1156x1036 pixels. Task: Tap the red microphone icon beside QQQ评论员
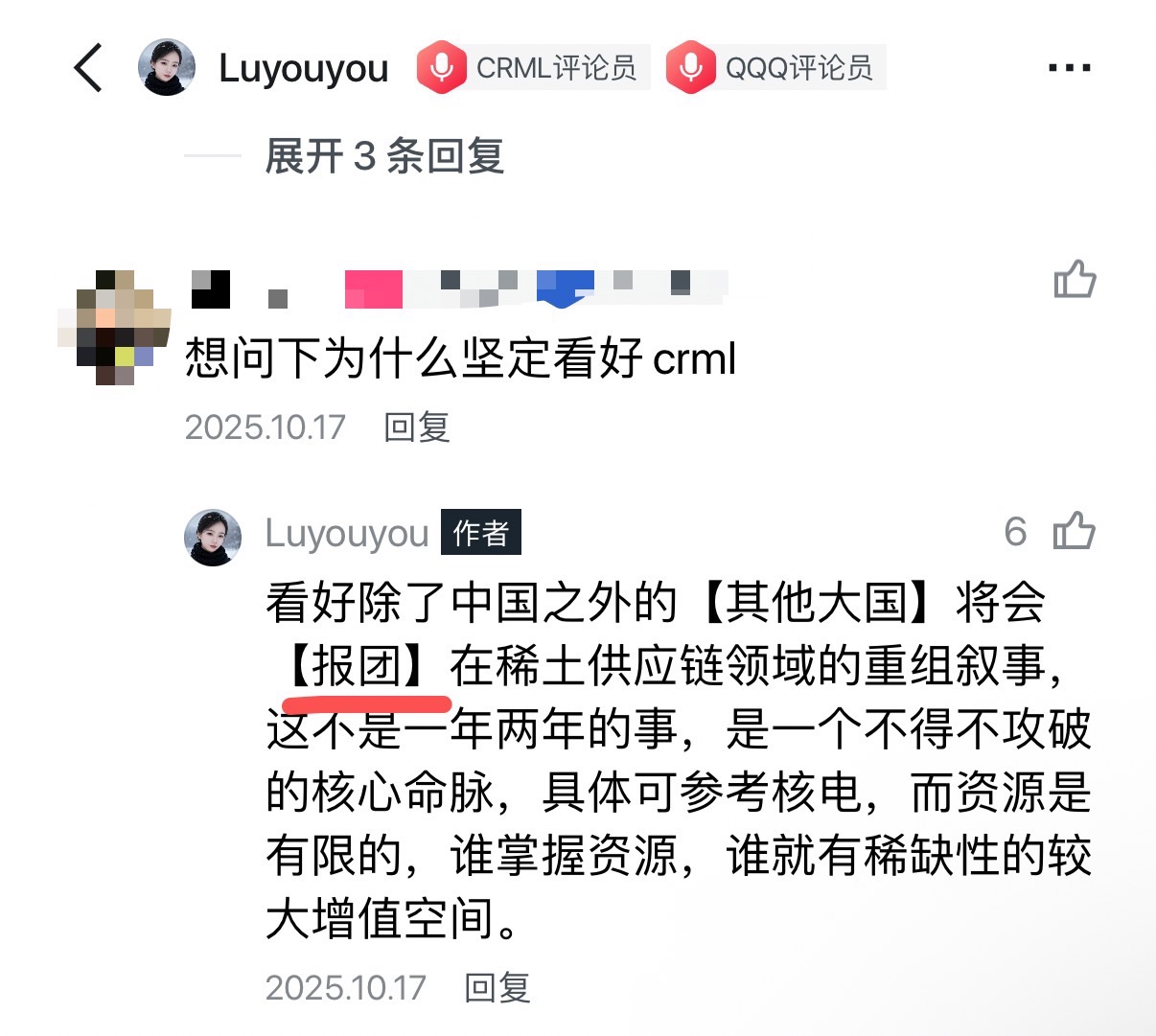(x=690, y=68)
